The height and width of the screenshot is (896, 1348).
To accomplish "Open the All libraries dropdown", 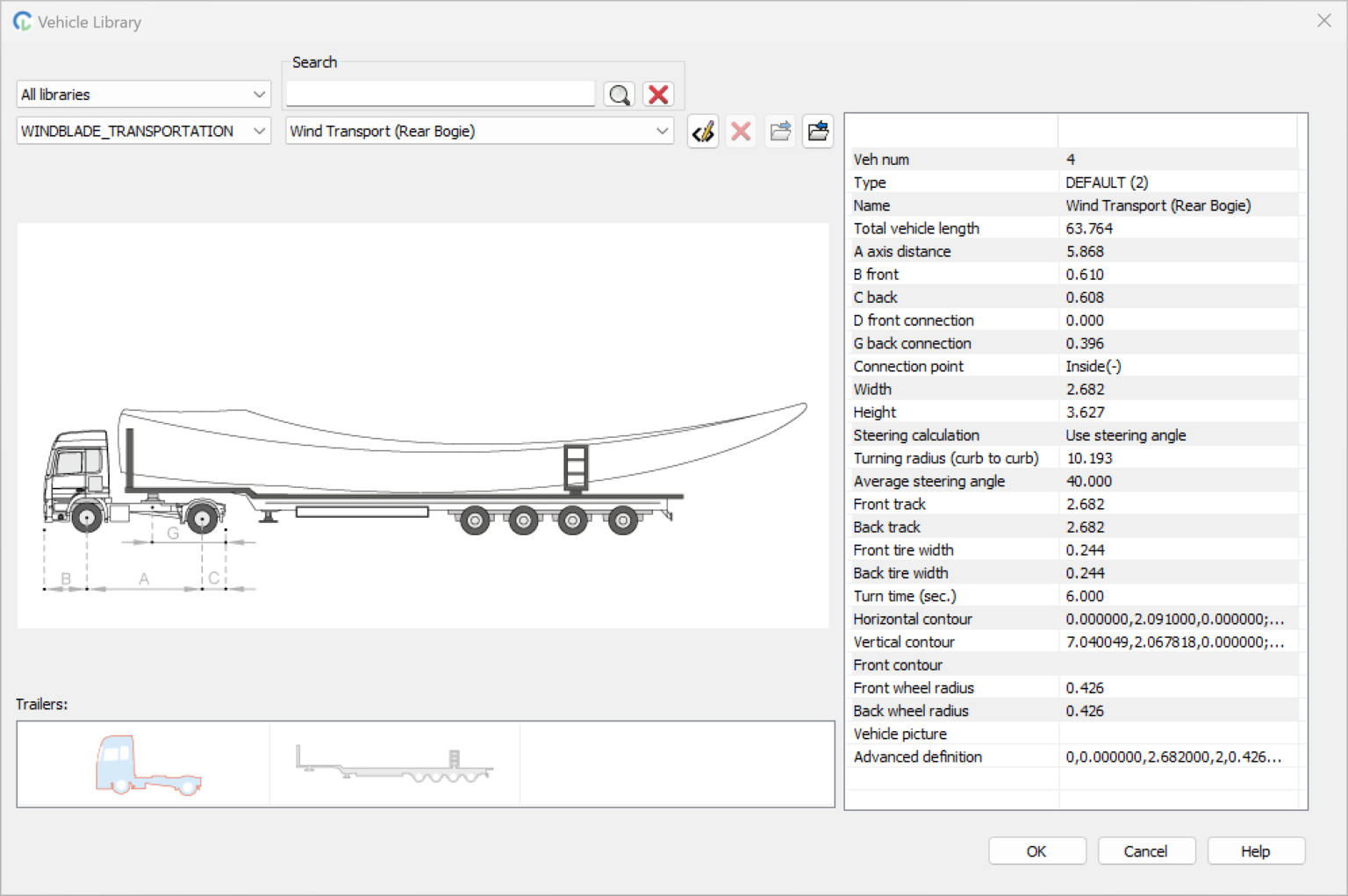I will (143, 94).
